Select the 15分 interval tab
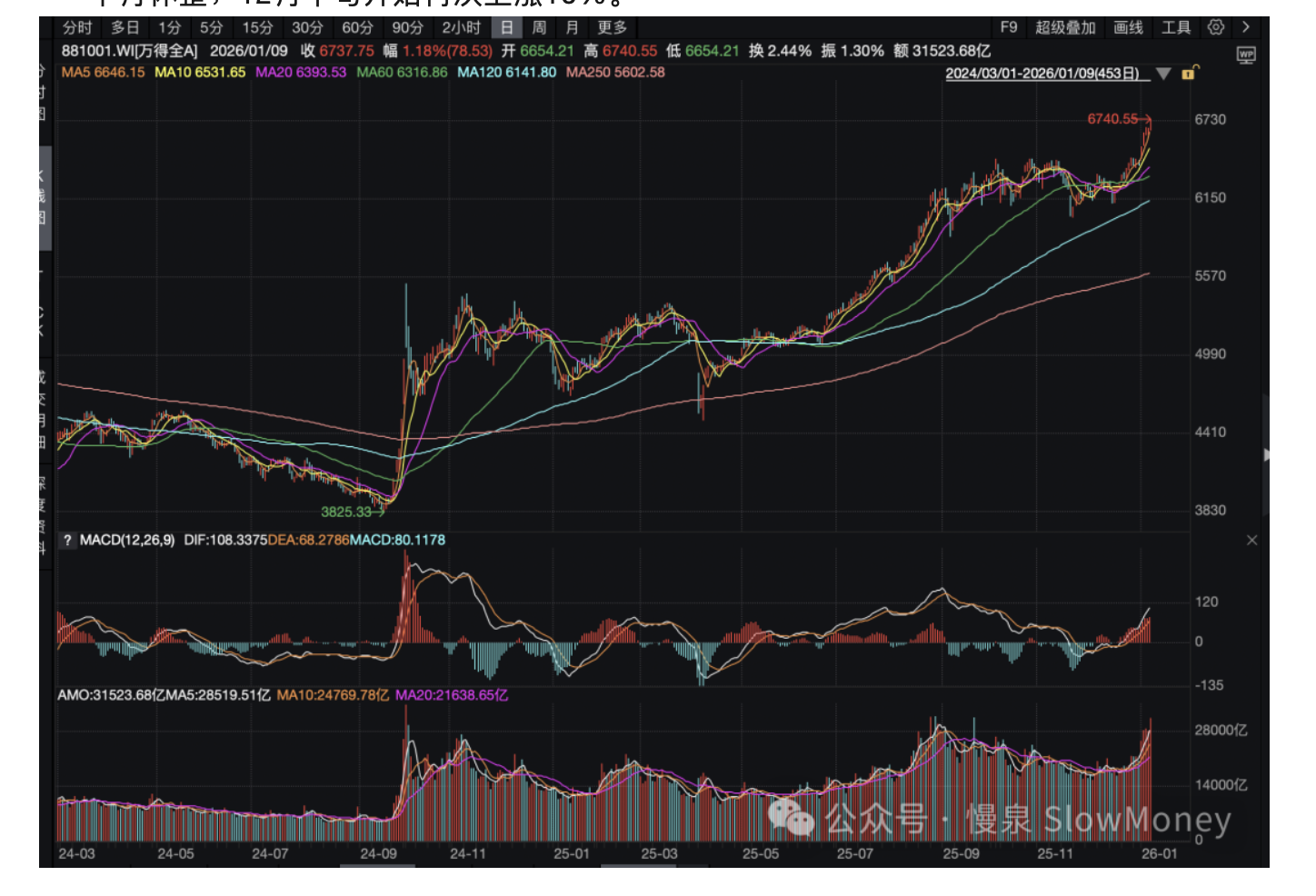This screenshot has height=896, width=1316. [257, 27]
